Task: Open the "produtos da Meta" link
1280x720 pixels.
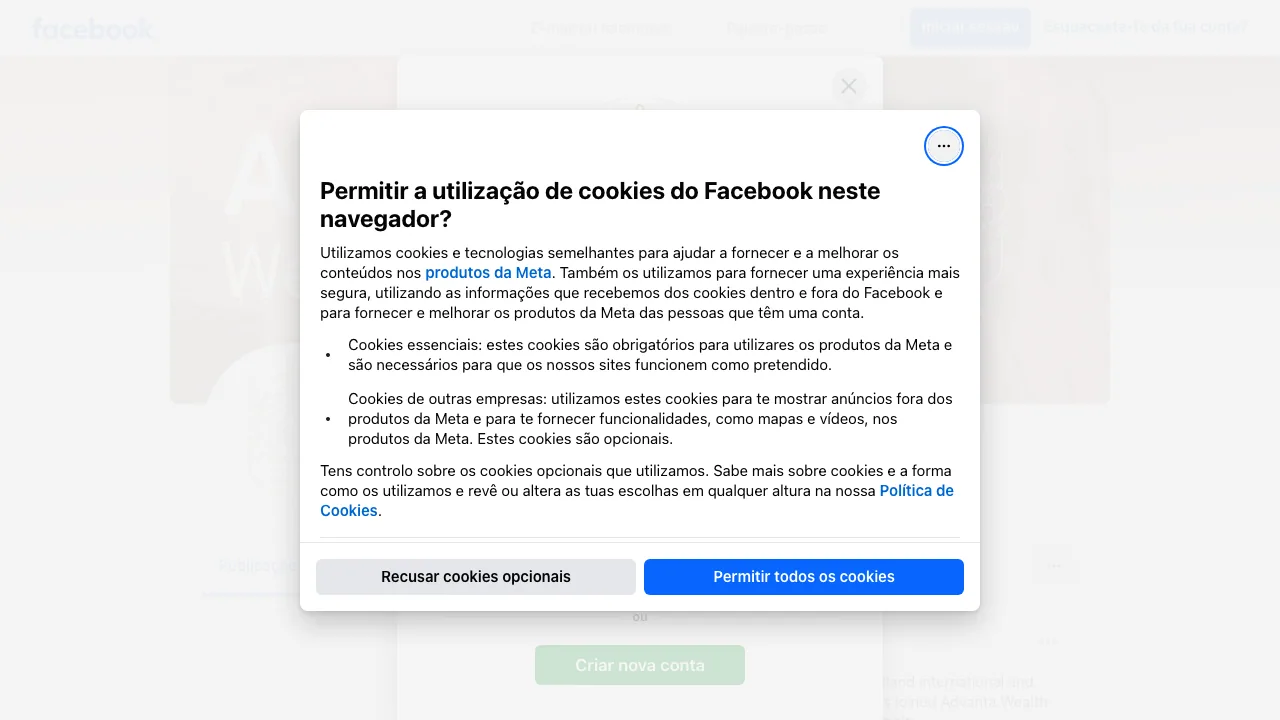Action: [x=488, y=273]
